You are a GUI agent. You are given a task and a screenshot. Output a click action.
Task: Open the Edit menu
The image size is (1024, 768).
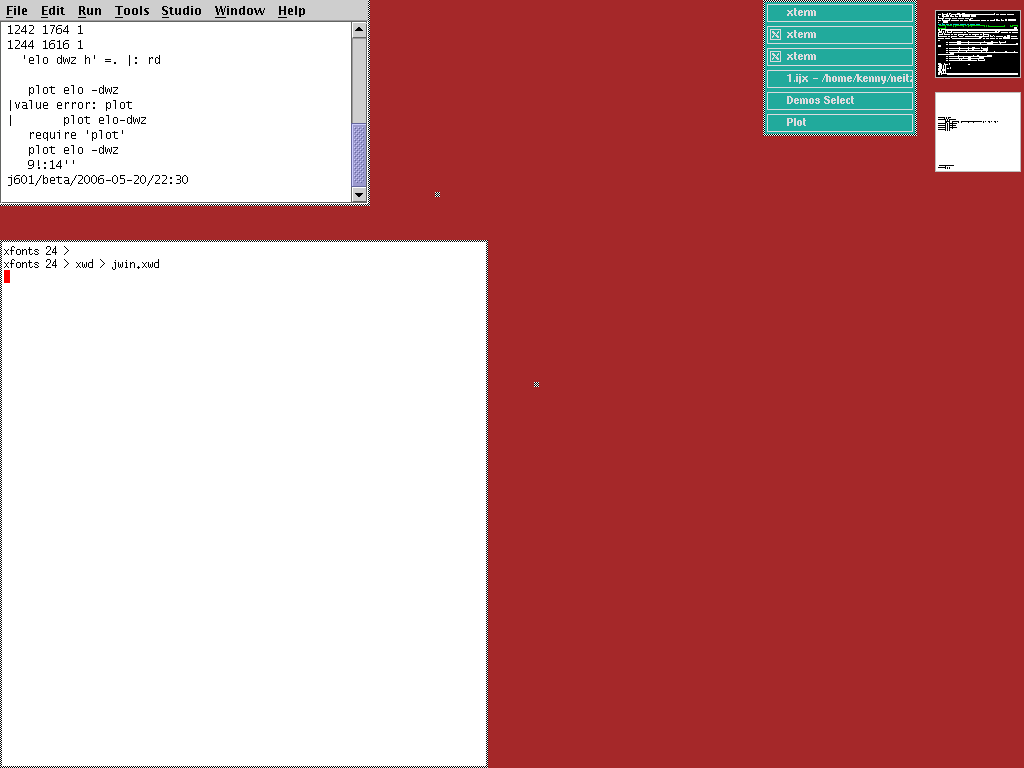click(53, 11)
